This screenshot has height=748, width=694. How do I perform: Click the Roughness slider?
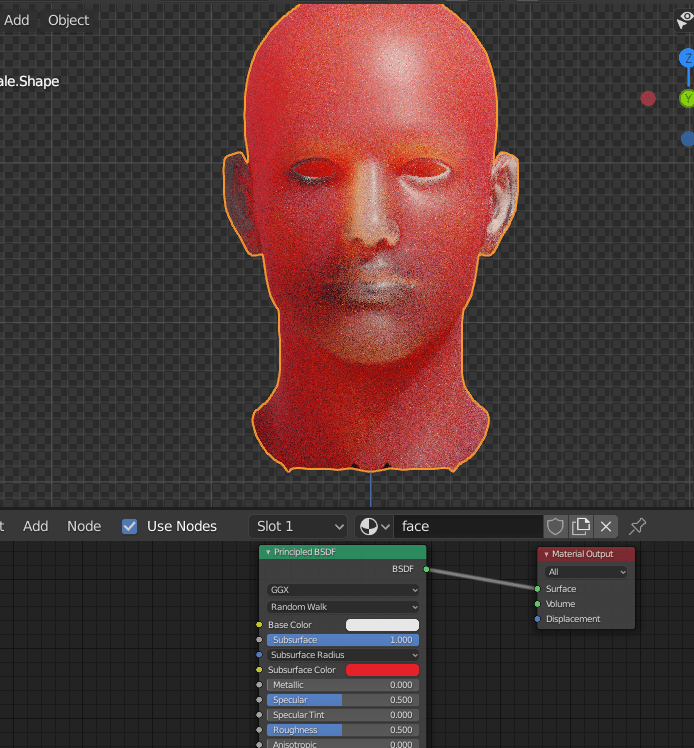(x=343, y=730)
